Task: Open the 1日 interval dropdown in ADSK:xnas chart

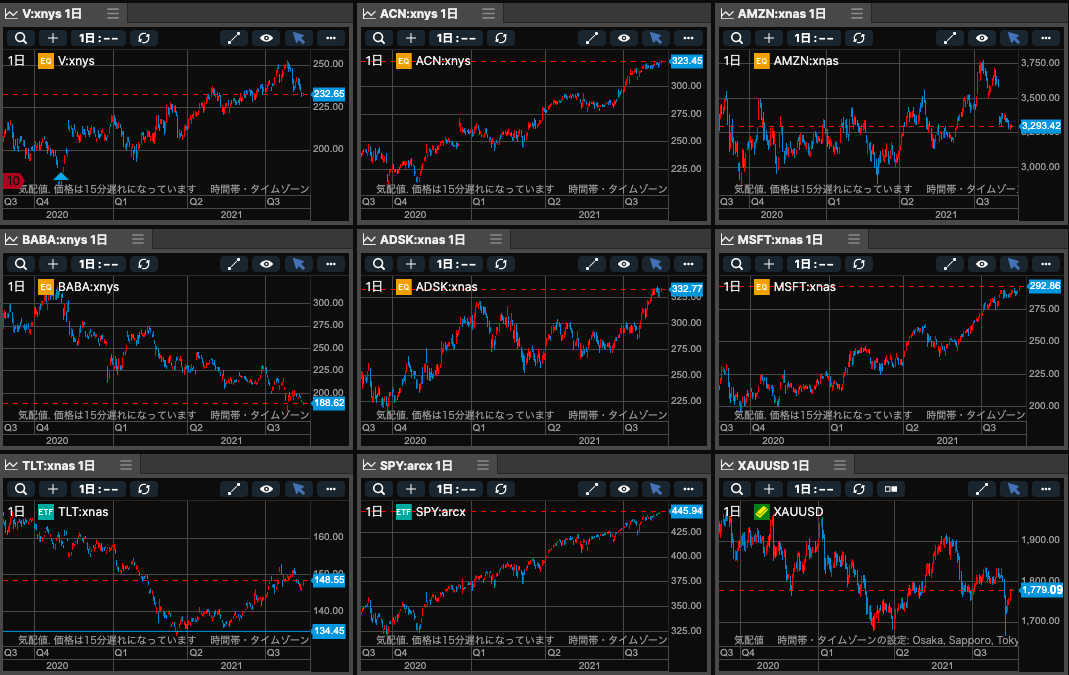Action: (x=456, y=264)
